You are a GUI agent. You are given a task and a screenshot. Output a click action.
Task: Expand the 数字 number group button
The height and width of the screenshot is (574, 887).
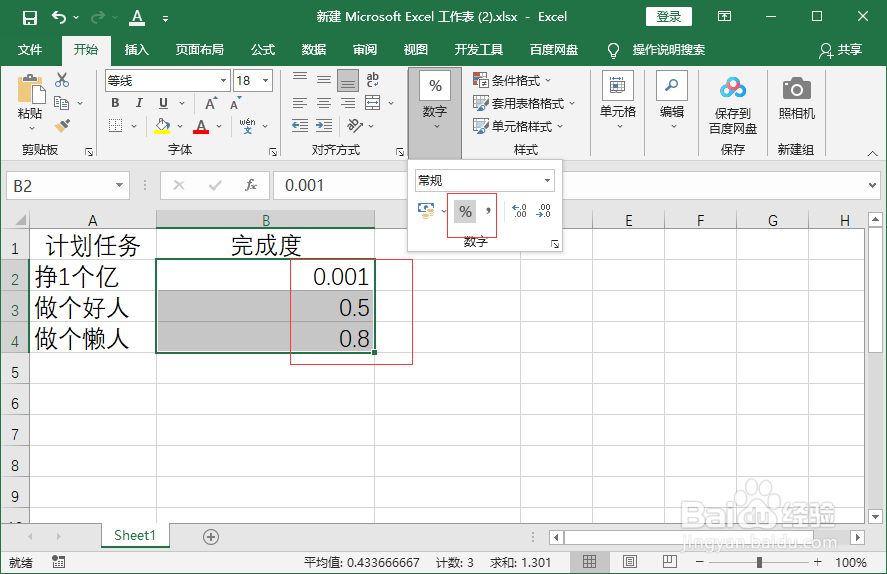[435, 113]
